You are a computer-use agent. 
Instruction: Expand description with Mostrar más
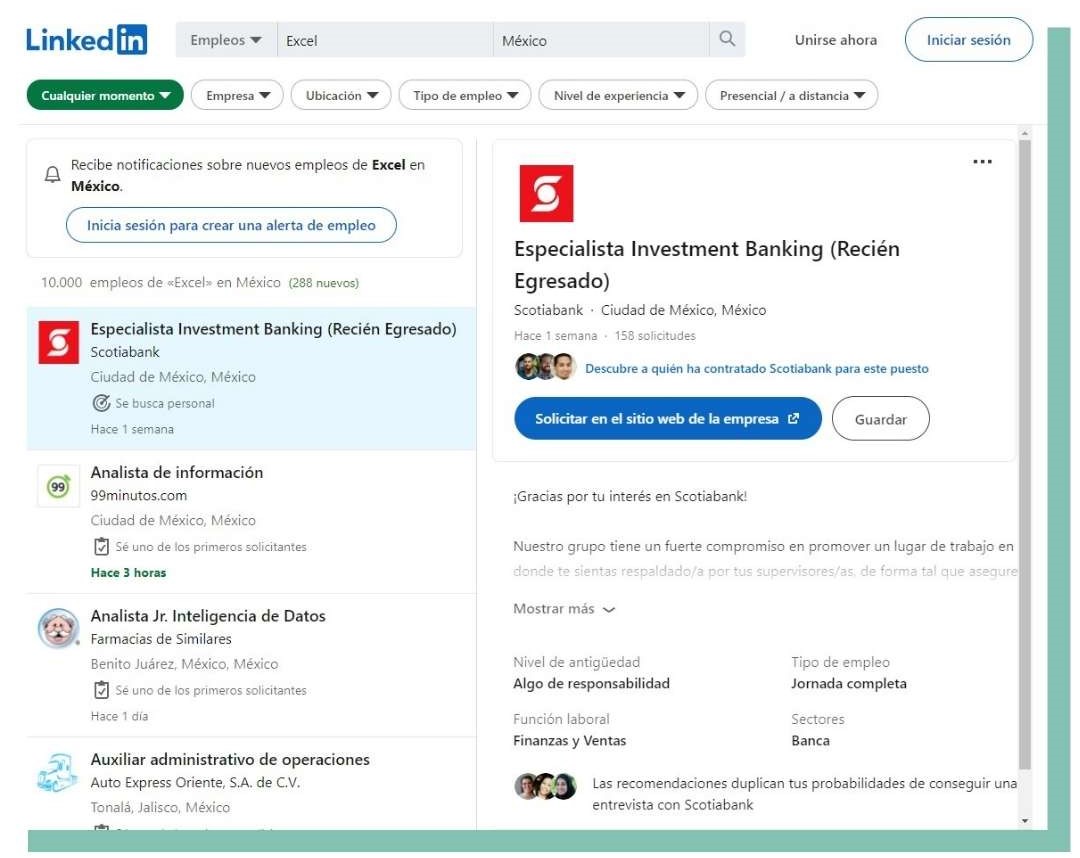[x=564, y=609]
